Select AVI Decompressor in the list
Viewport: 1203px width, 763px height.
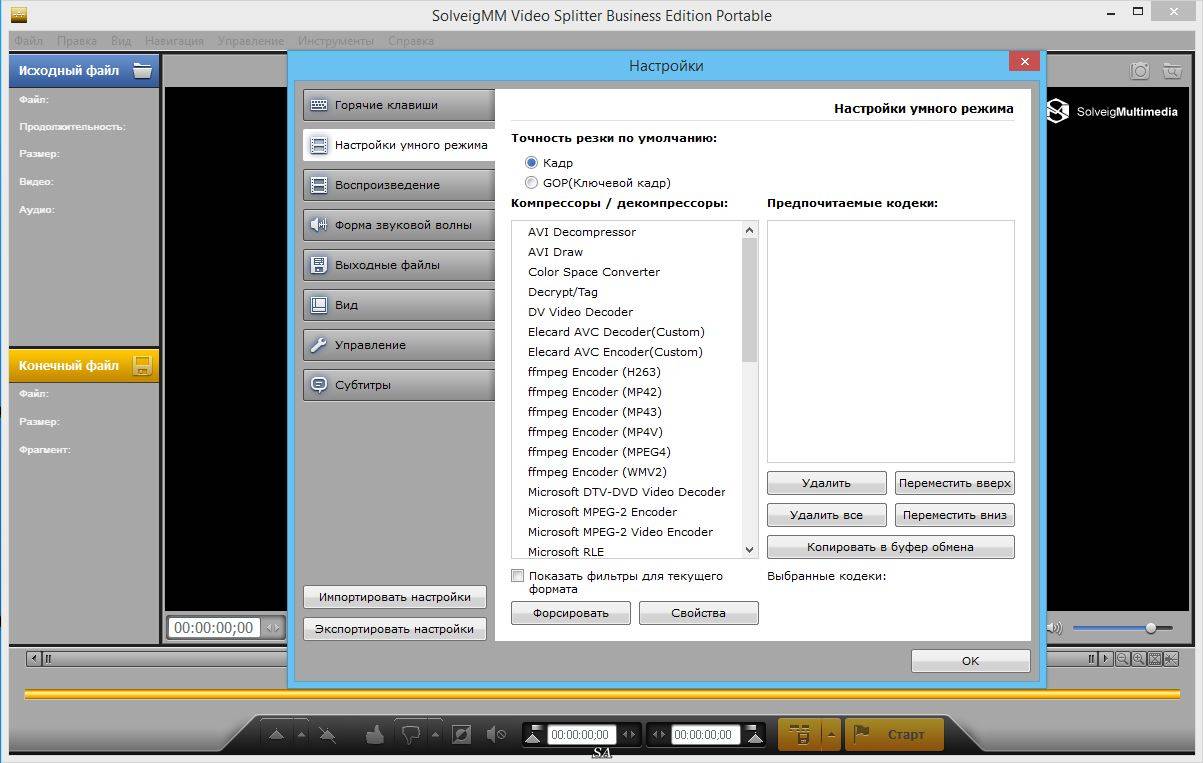point(582,232)
